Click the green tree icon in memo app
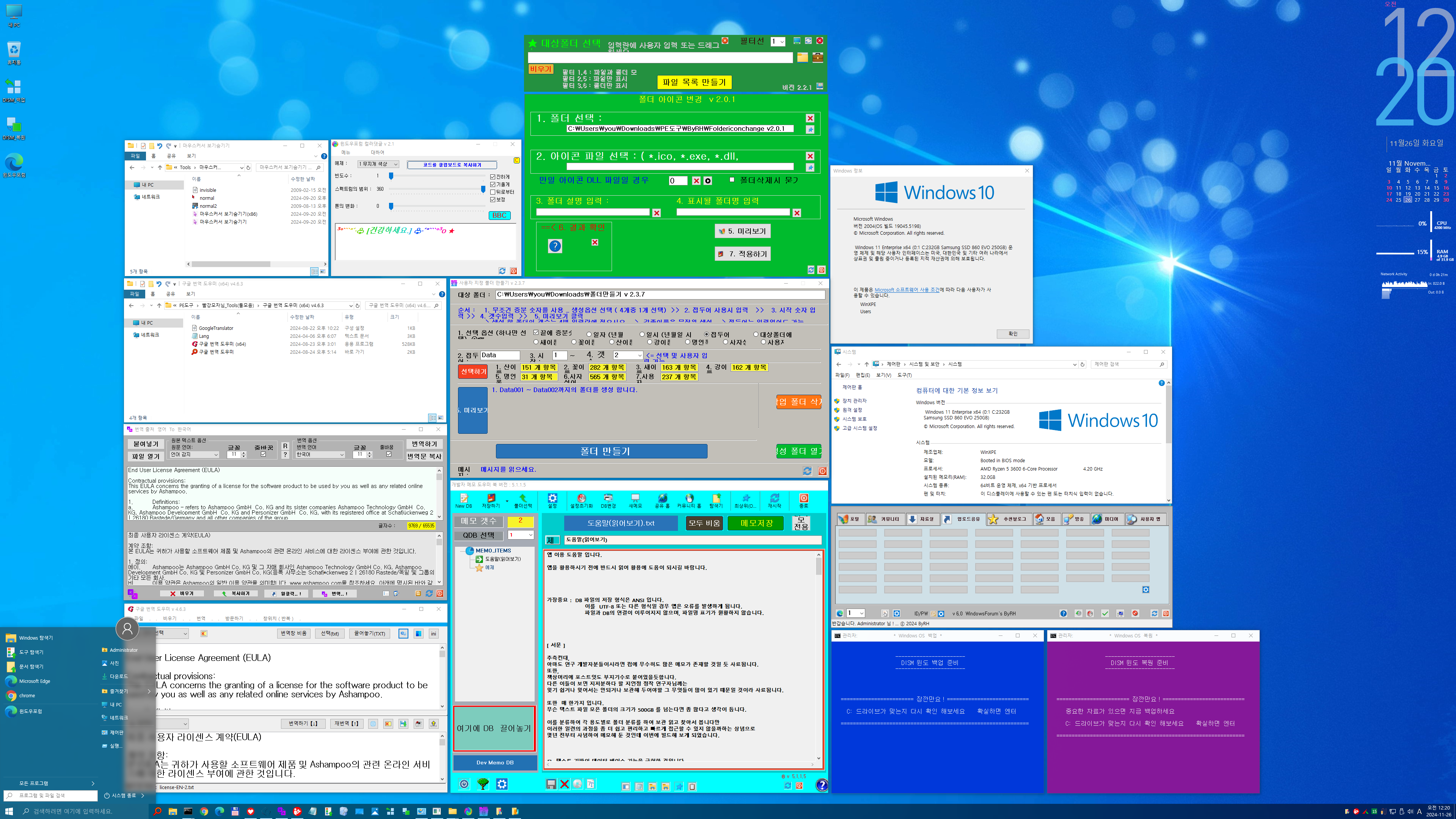Image resolution: width=1456 pixels, height=819 pixels. 483,783
